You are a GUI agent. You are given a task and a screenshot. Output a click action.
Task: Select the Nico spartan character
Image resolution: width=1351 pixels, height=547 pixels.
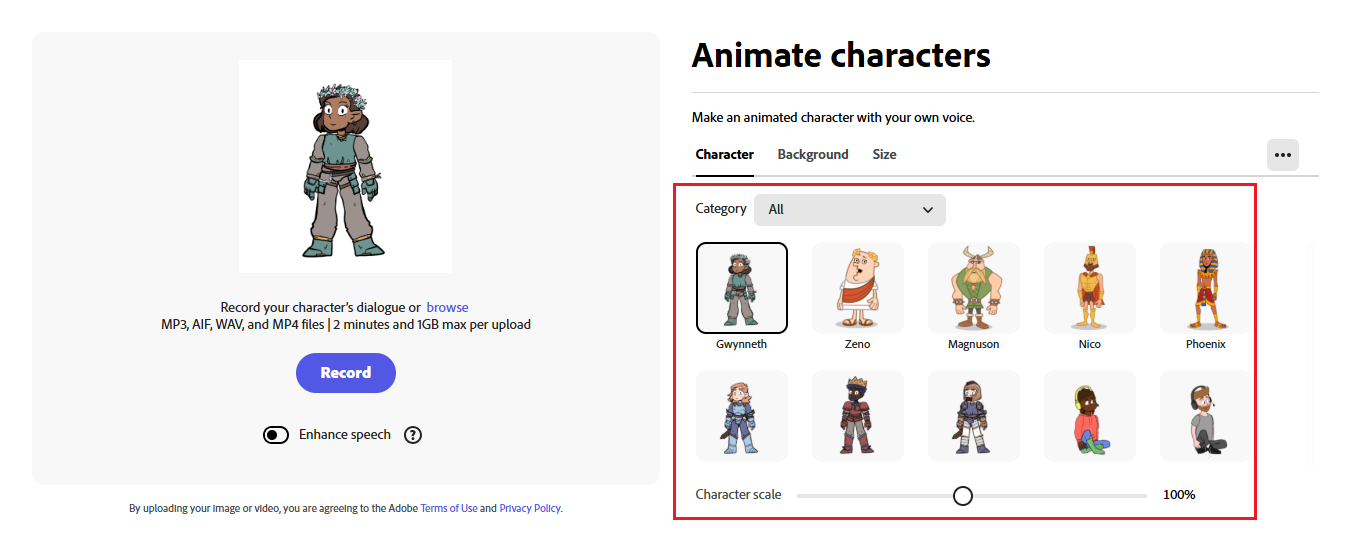click(1089, 288)
